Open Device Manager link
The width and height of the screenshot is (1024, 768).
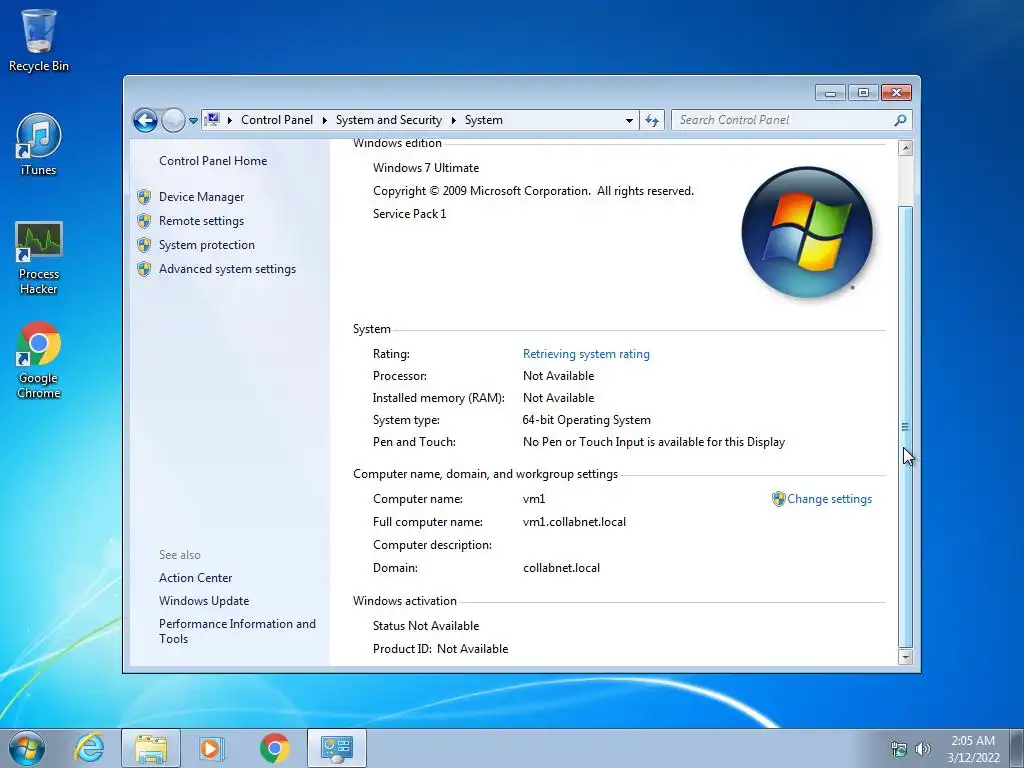point(201,197)
